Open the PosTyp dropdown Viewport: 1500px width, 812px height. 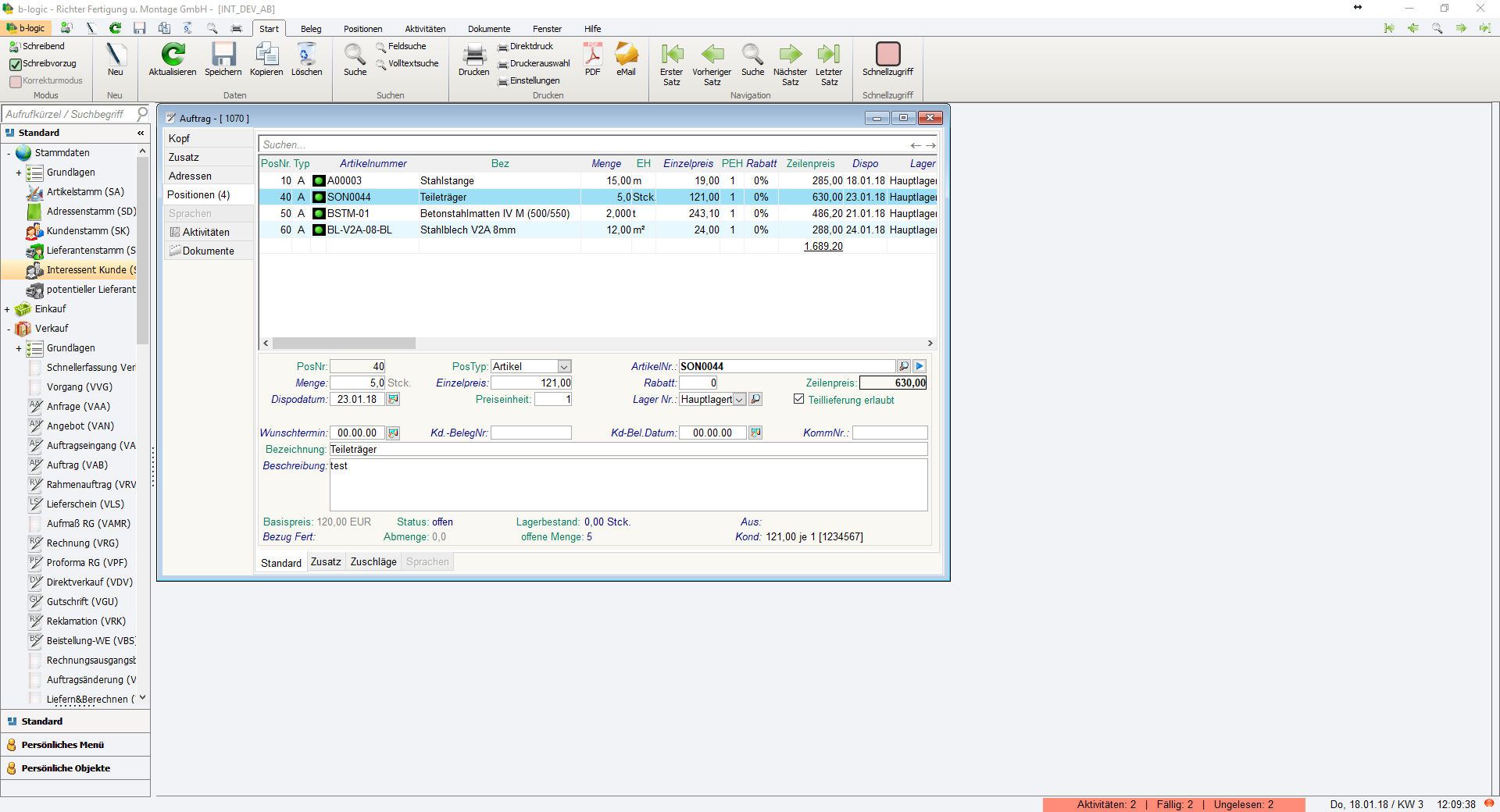564,367
